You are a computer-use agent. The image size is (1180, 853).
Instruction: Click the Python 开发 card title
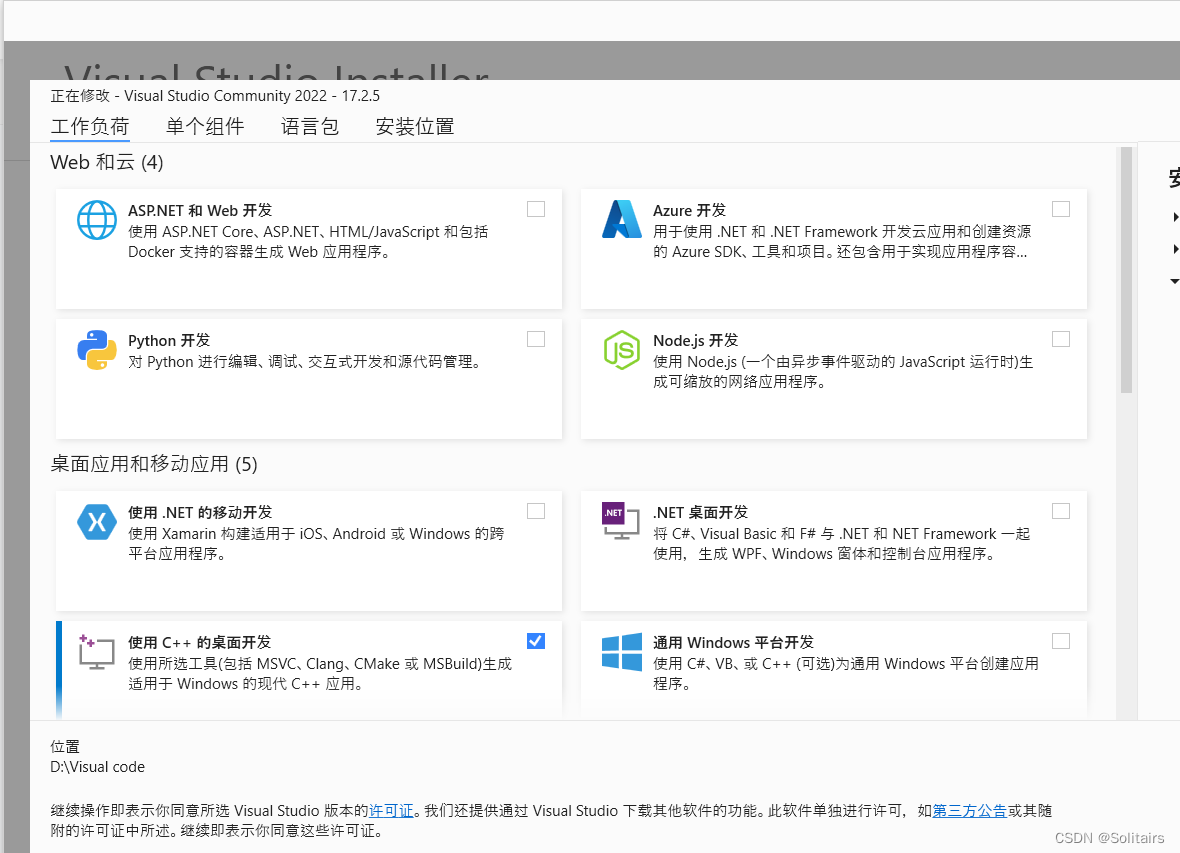[169, 341]
